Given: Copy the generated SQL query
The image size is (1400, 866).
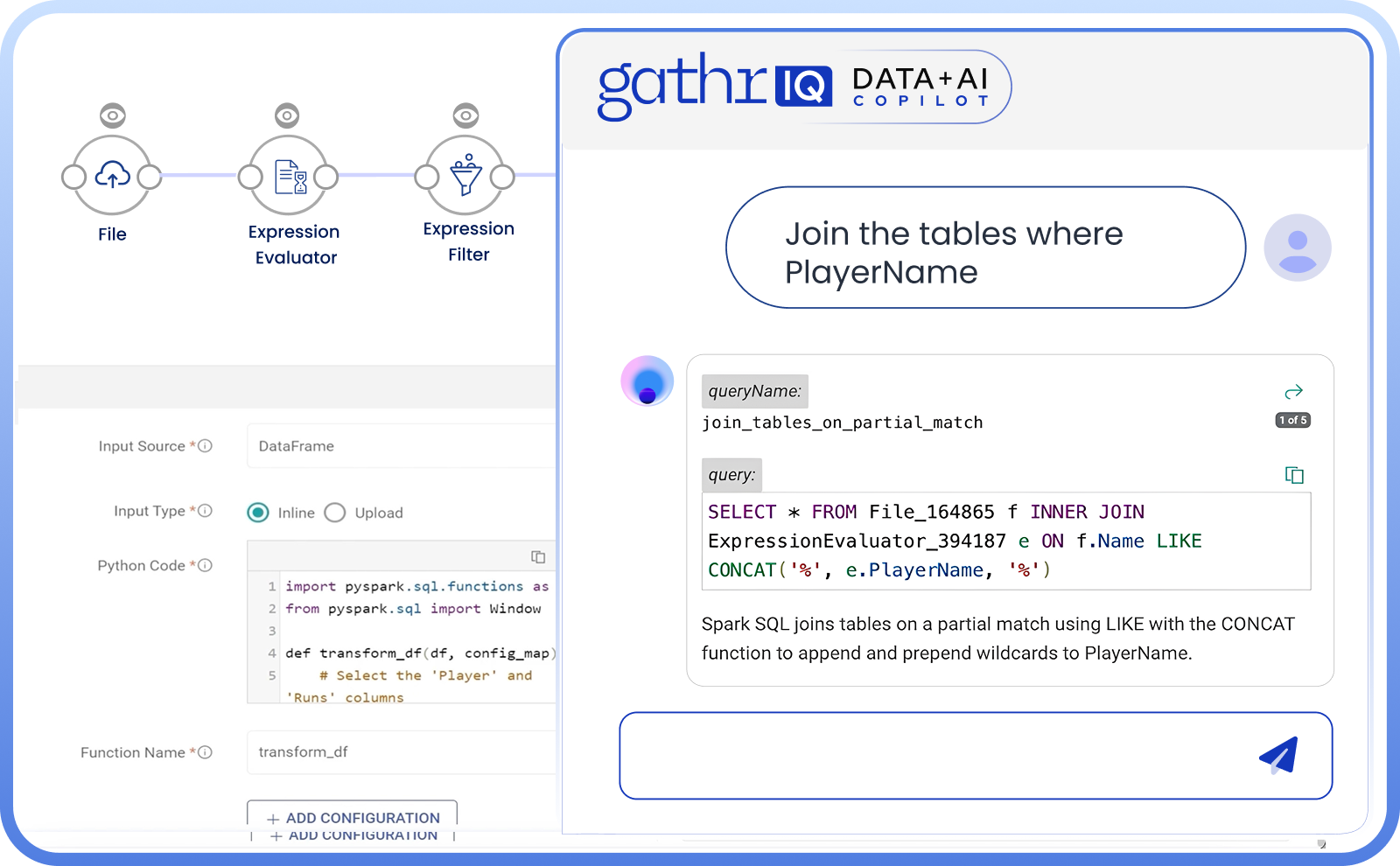Looking at the screenshot, I should tap(1294, 475).
